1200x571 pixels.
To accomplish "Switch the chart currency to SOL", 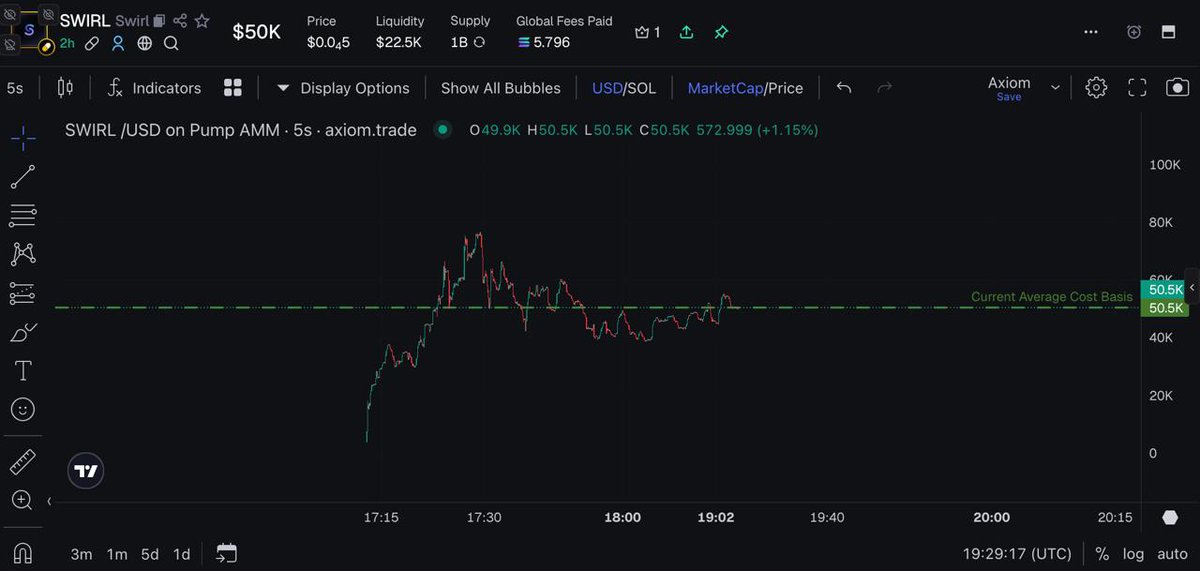I will [641, 88].
